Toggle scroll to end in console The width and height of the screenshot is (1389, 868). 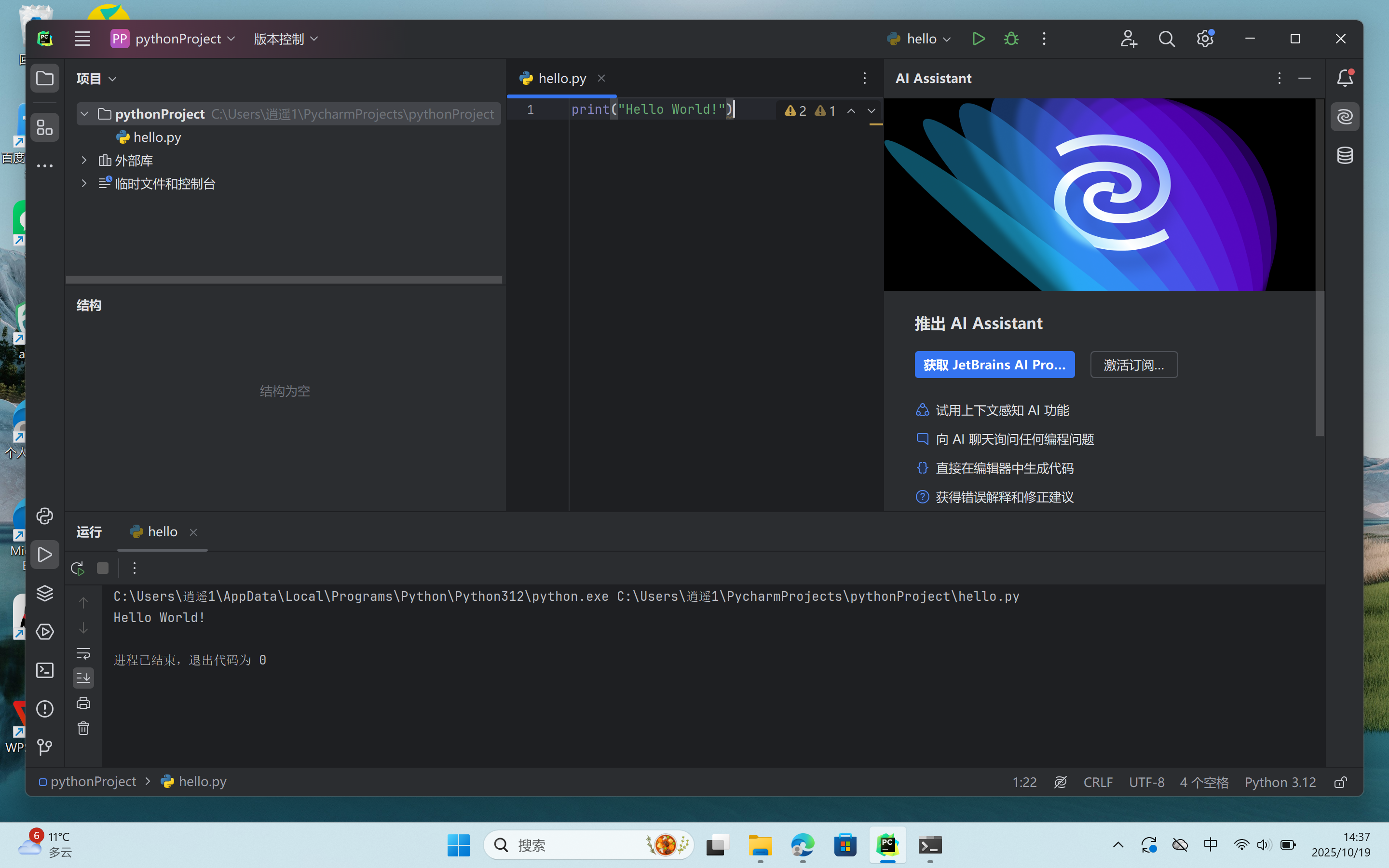tap(84, 678)
